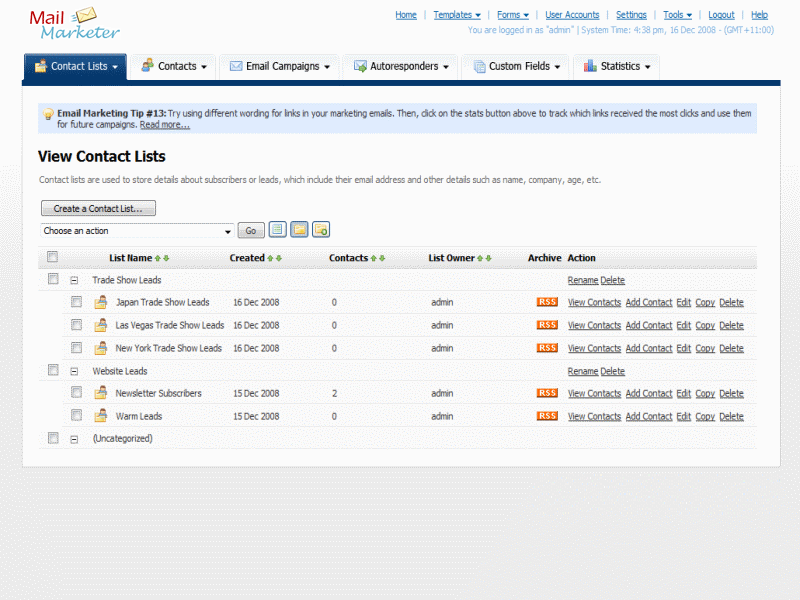Click 'Read more...' link in the marketing tip
800x600 pixels.
point(164,125)
